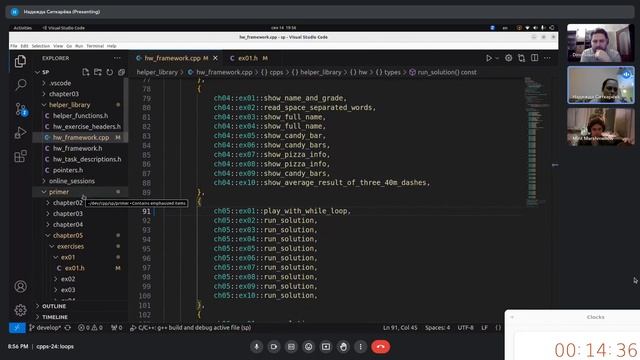
Task: Open the Help menu
Action: tap(111, 46)
